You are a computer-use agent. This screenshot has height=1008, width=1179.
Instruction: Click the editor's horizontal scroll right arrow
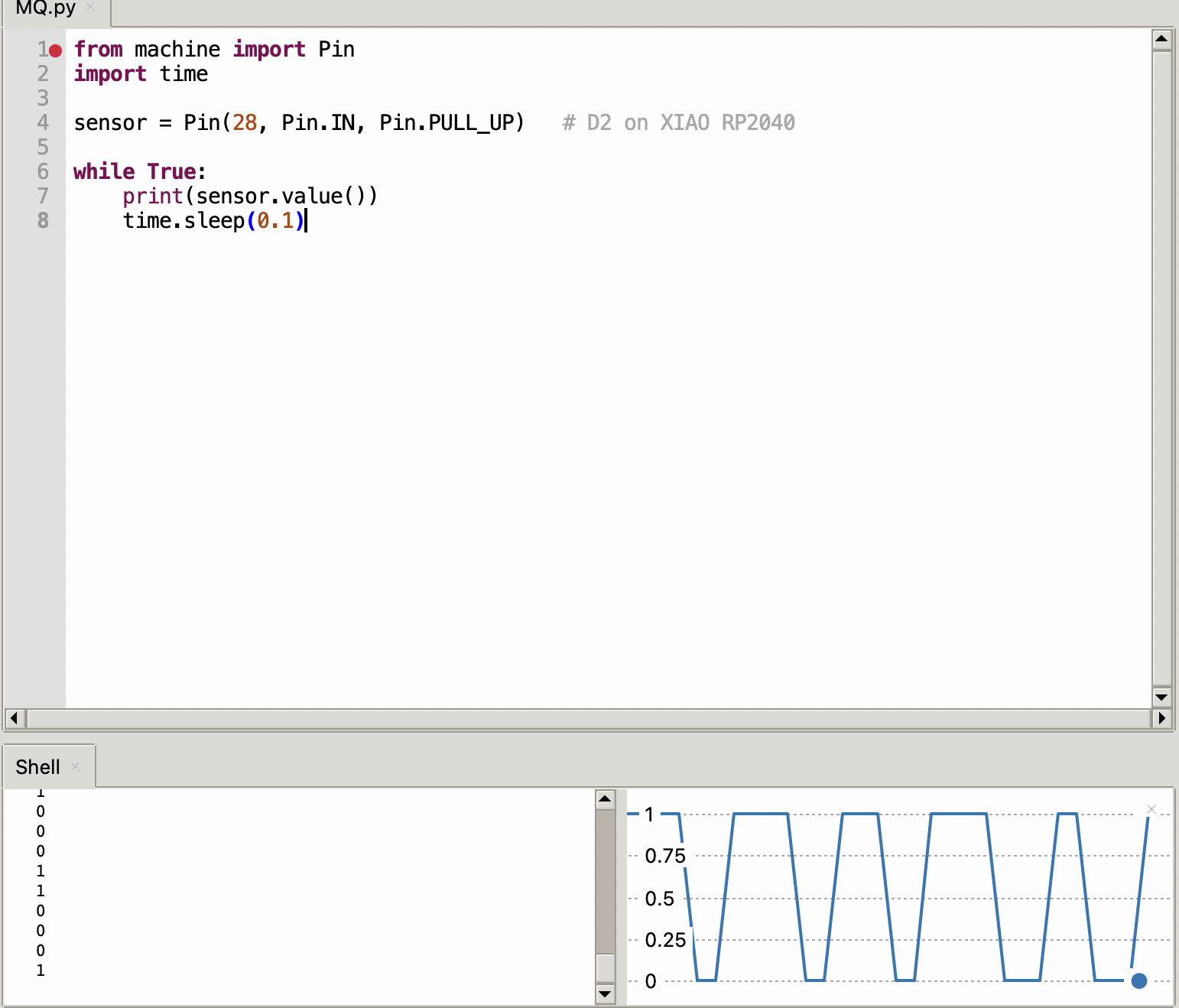(x=1161, y=718)
